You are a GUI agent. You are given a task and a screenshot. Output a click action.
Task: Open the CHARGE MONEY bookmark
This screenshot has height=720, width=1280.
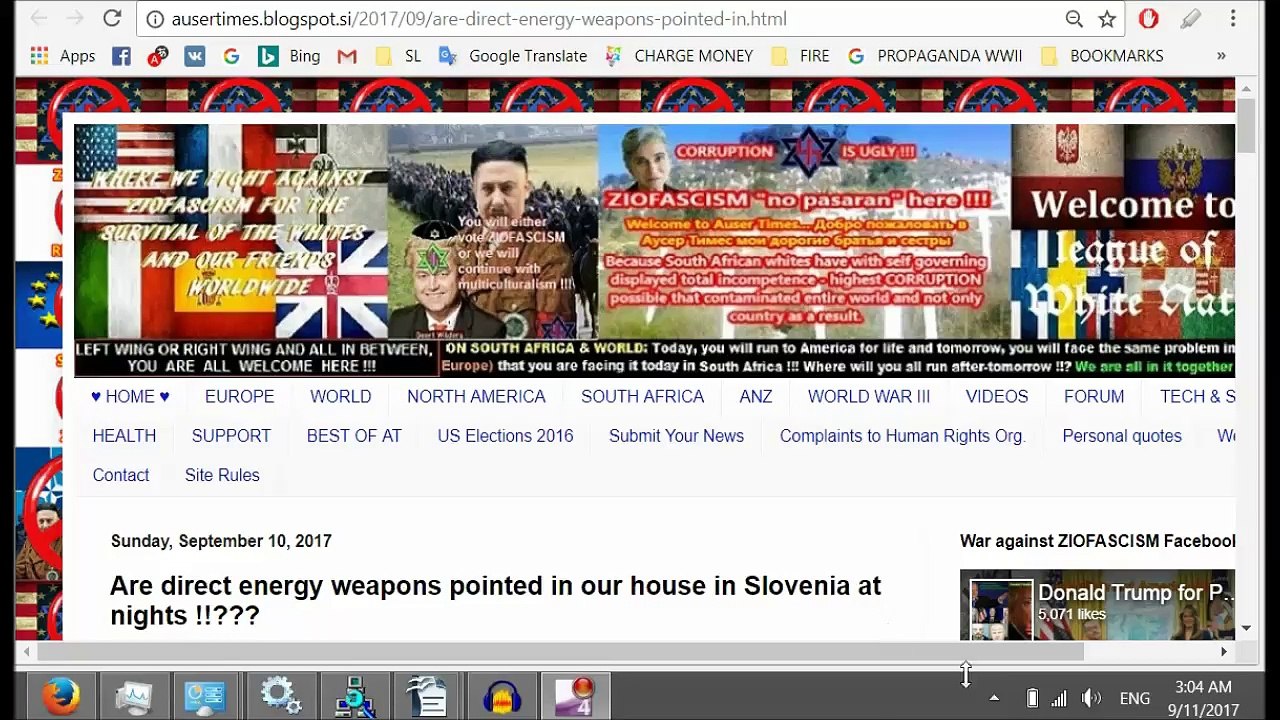(x=679, y=56)
